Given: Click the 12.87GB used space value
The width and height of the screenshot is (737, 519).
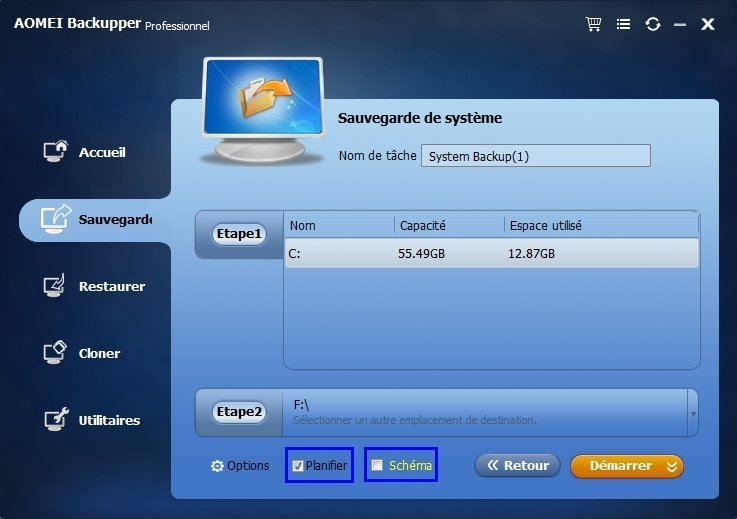Looking at the screenshot, I should [531, 254].
